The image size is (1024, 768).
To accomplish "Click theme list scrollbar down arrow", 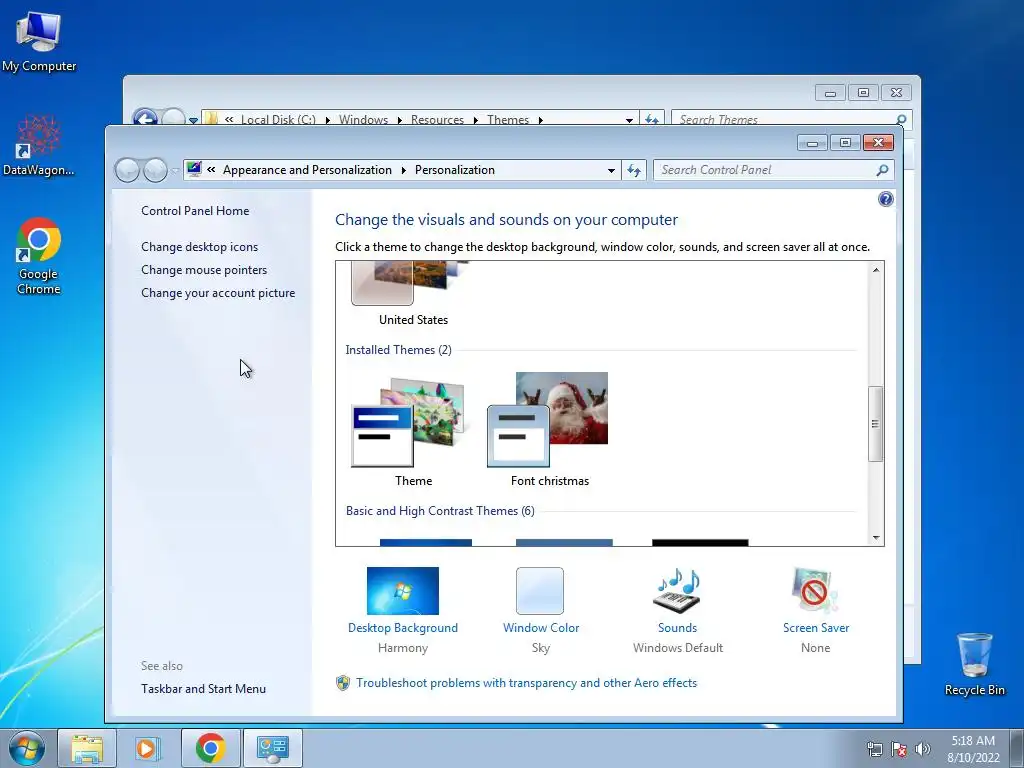I will point(876,537).
